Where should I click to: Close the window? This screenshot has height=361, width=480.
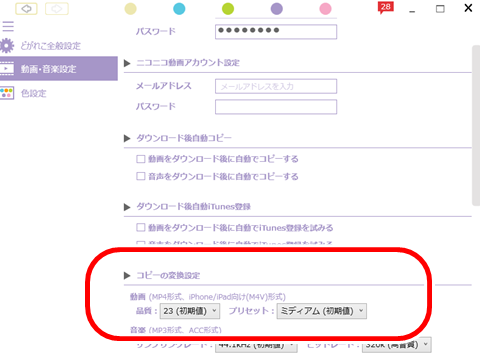[x=468, y=8]
